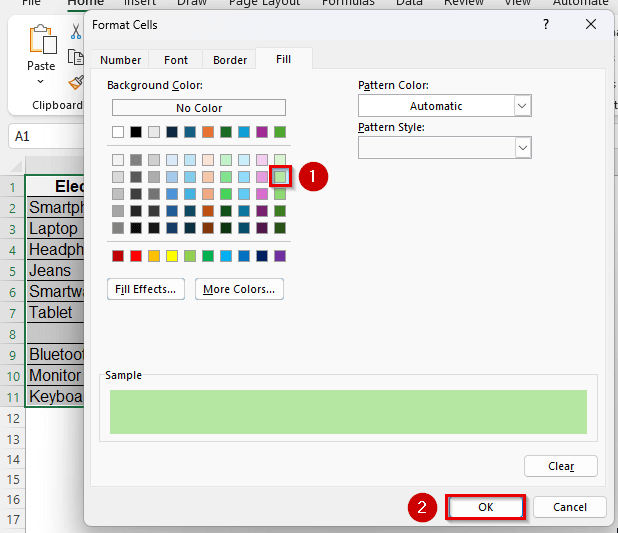Switch to the Border tab
618x533 pixels.
(230, 60)
